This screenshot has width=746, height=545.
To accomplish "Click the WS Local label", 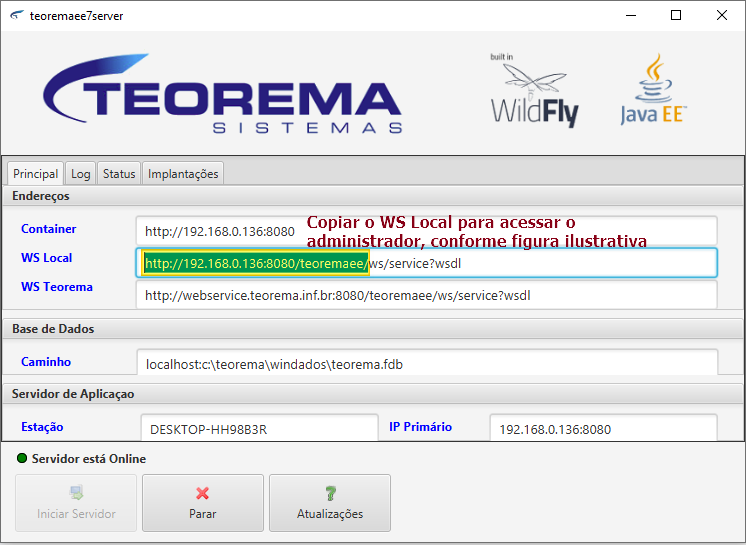I will point(47,258).
